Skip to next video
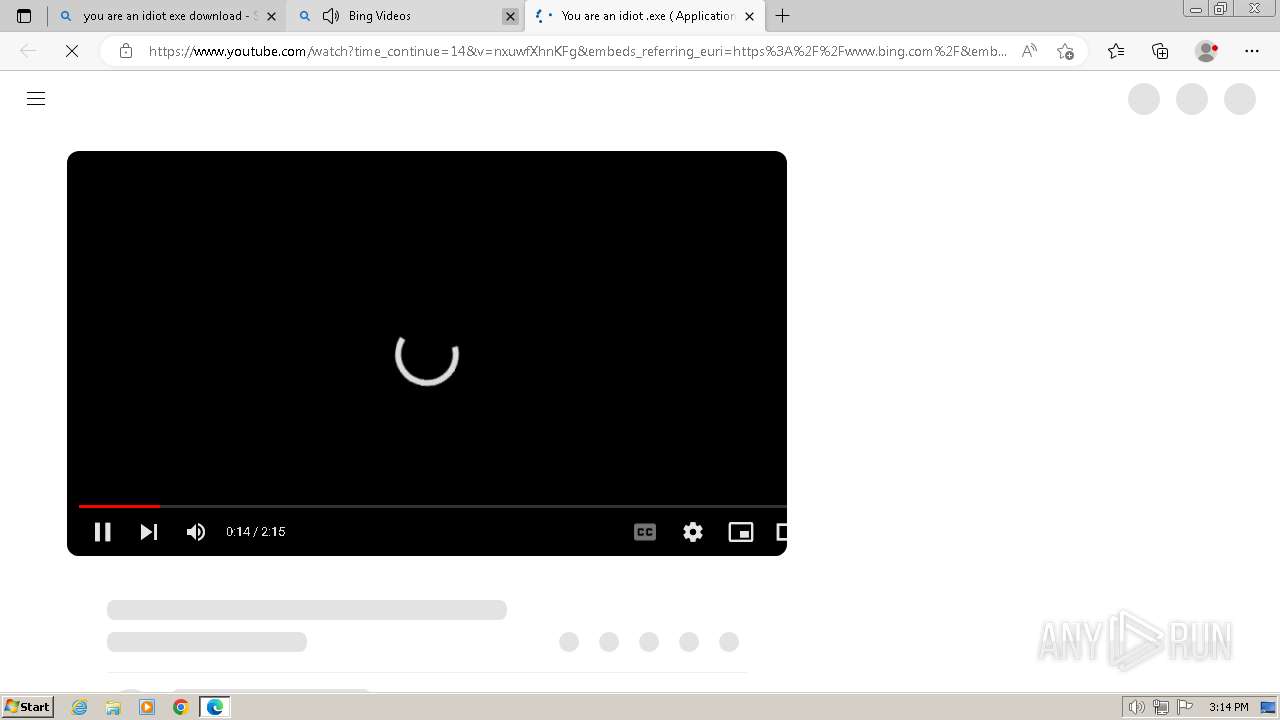This screenshot has height=720, width=1280. click(149, 532)
